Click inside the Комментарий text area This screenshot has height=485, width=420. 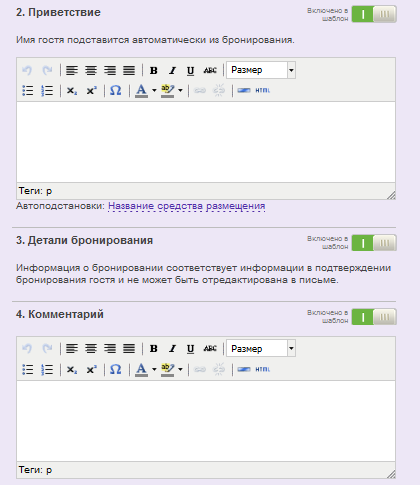206,421
